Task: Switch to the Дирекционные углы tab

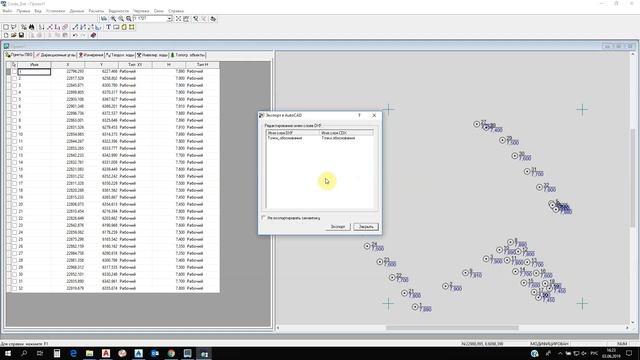Action: [56, 55]
